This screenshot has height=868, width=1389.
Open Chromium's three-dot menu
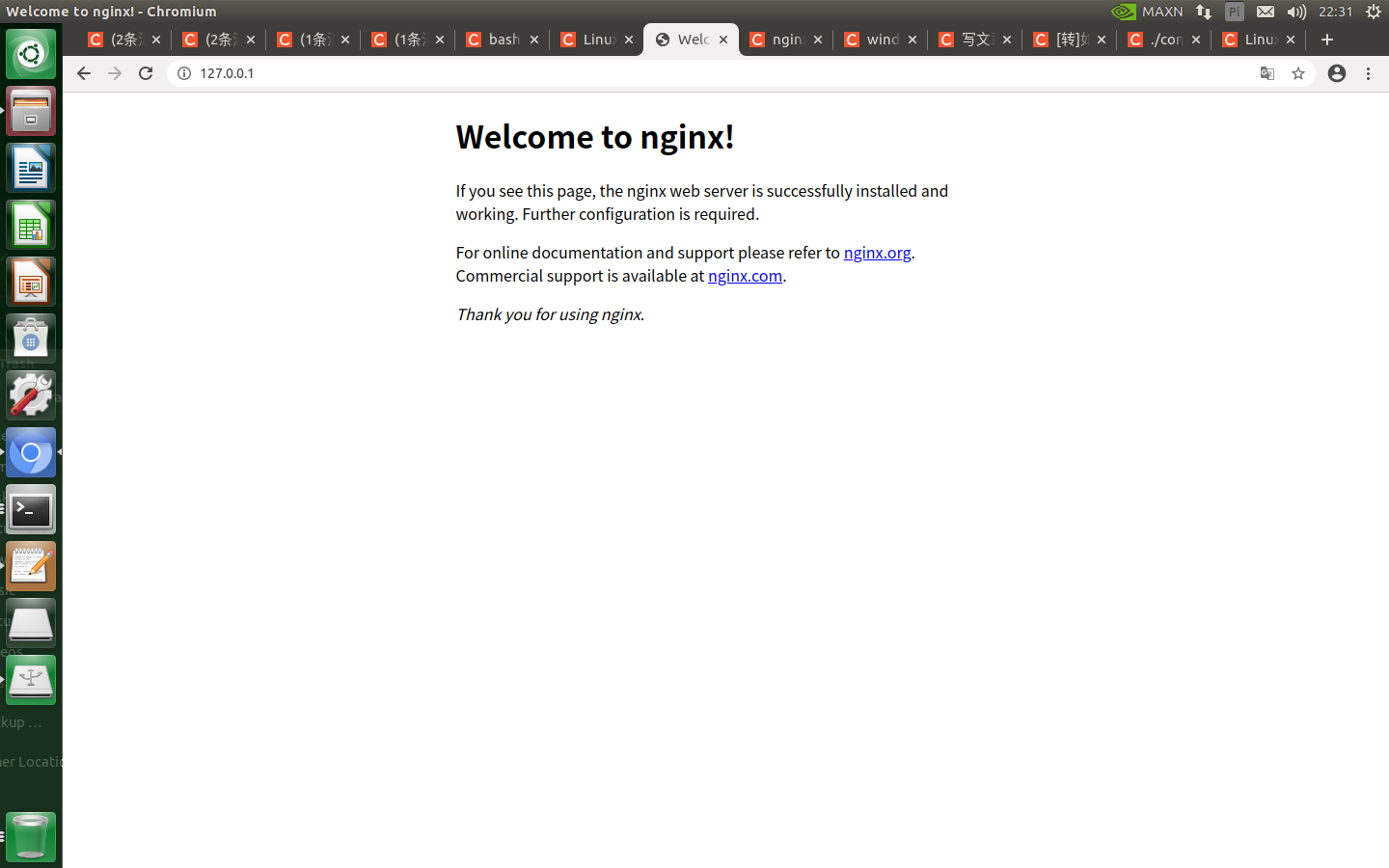1369,72
